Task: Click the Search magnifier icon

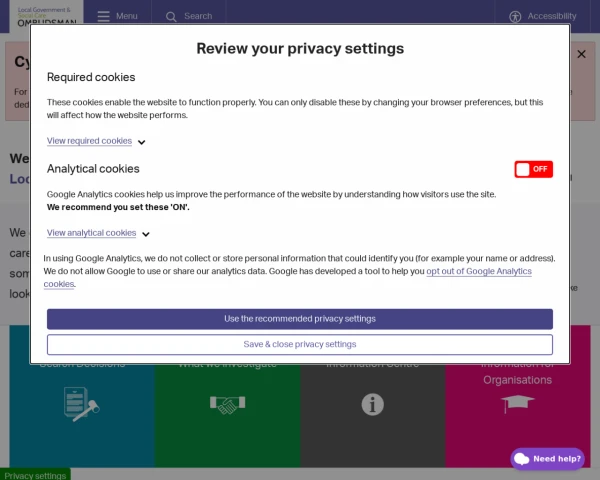Action: 171,16
